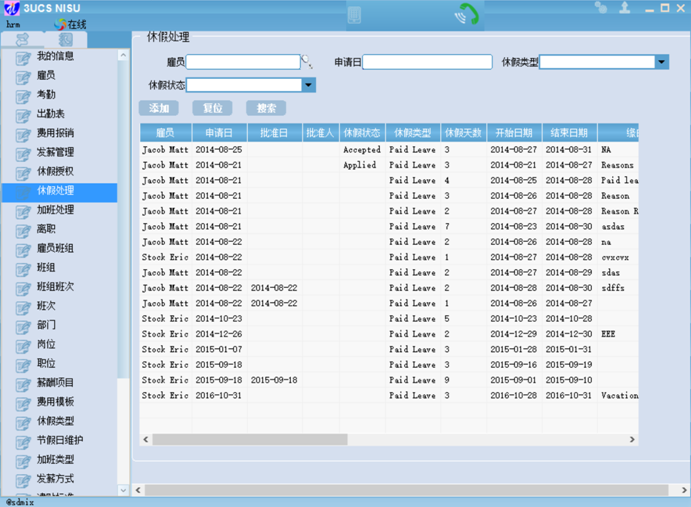Click the 搜索 button
Image resolution: width=691 pixels, height=507 pixels.
point(266,108)
